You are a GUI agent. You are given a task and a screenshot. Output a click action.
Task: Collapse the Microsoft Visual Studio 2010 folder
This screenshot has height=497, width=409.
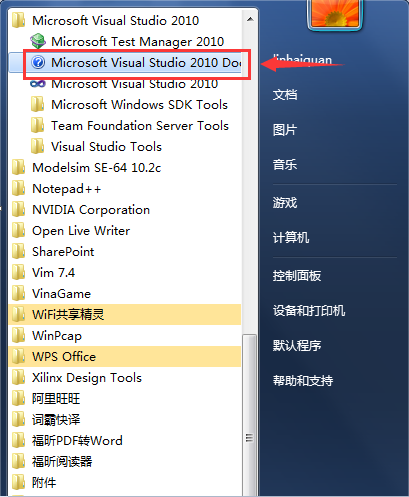point(125,20)
